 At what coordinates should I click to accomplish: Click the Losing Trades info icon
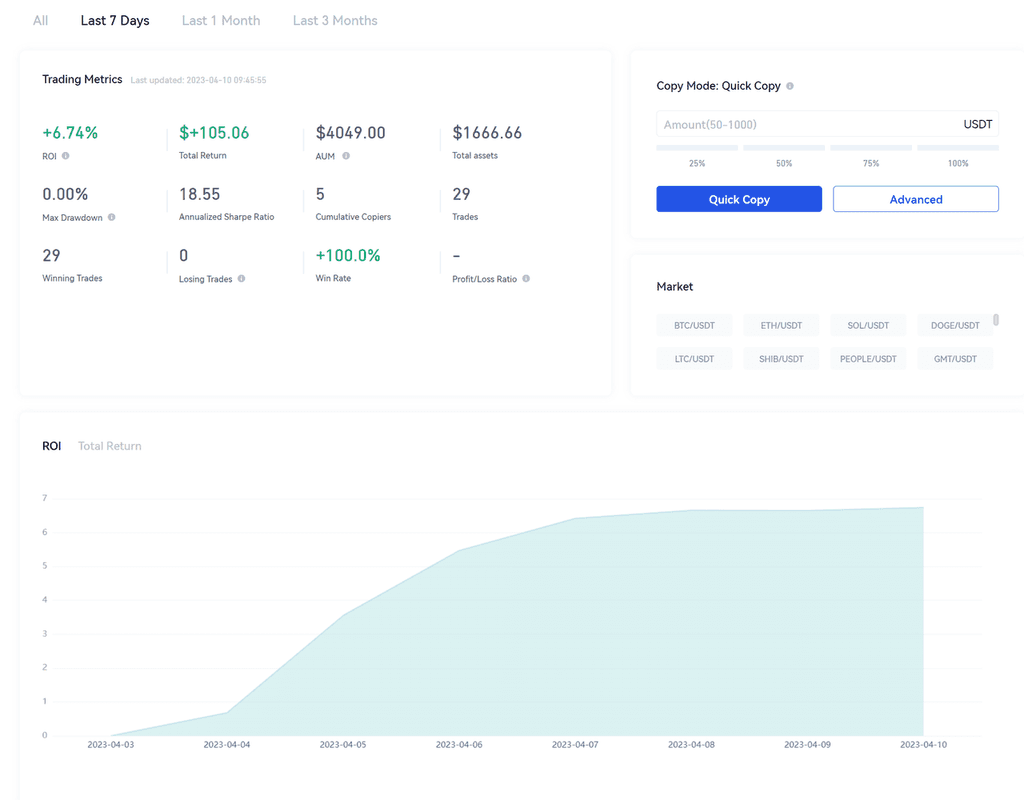[242, 279]
